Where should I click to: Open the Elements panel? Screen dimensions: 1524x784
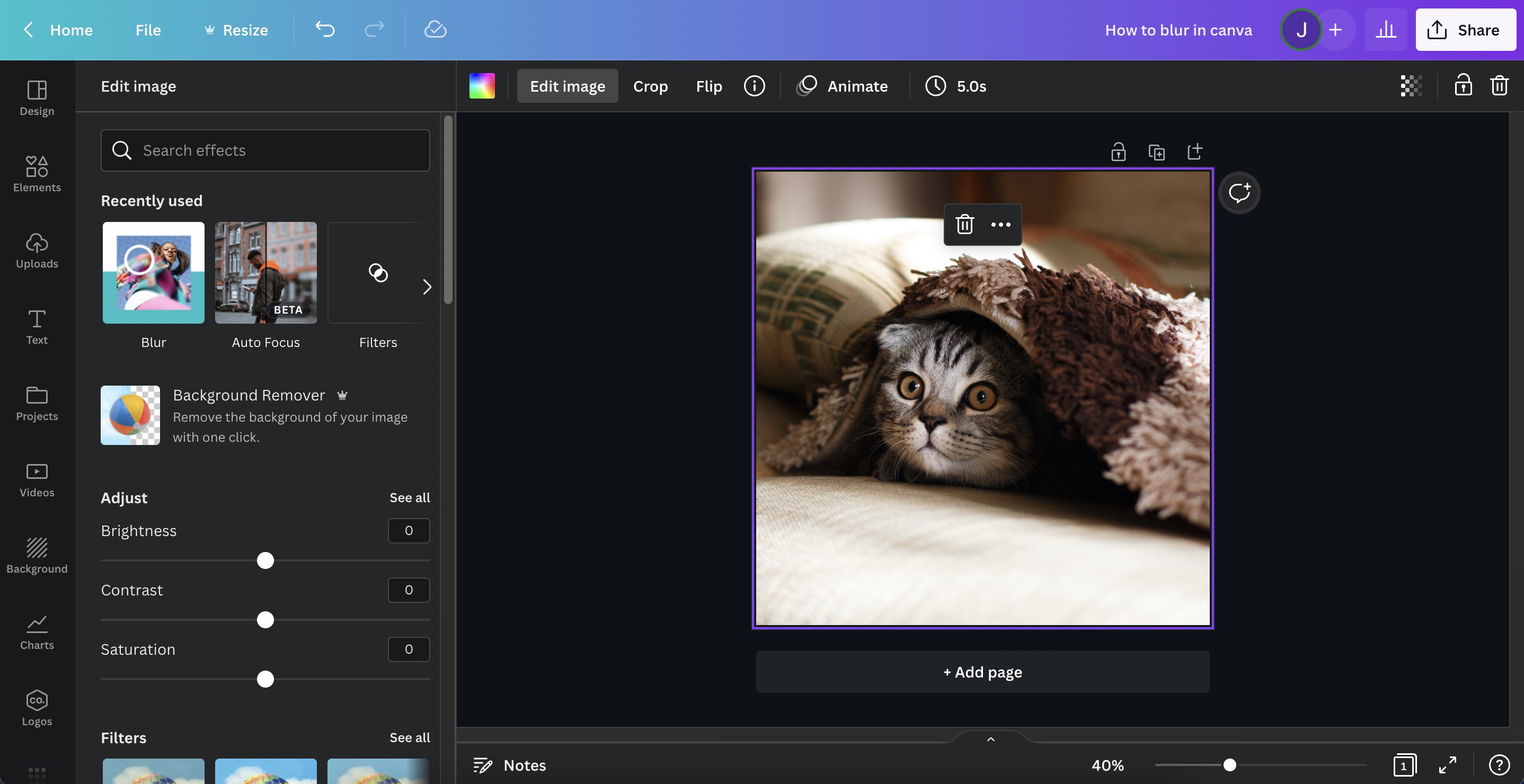(x=37, y=173)
